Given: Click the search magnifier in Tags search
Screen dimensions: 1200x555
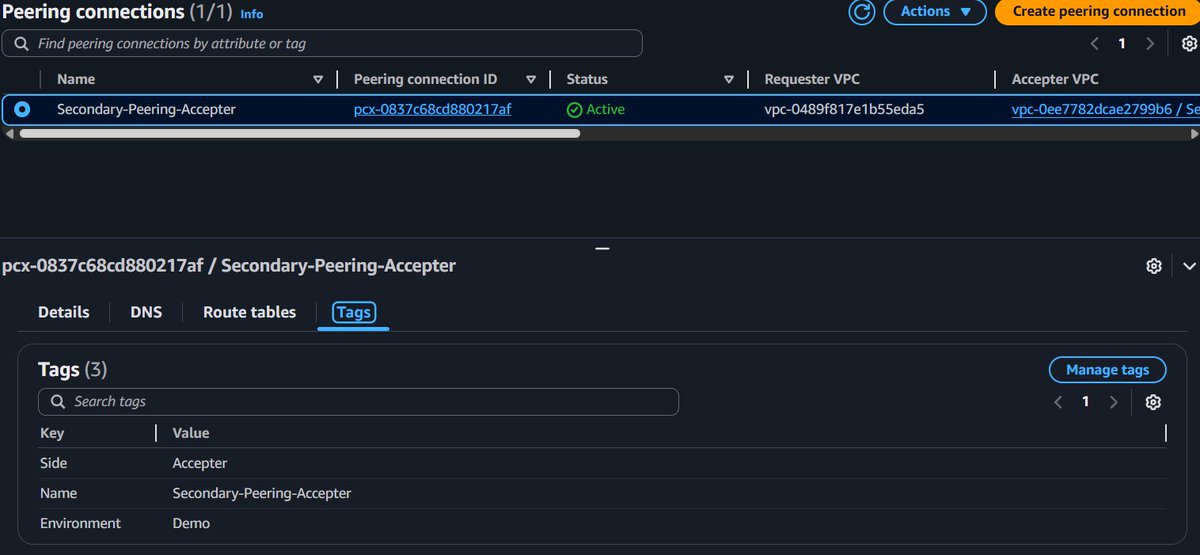Looking at the screenshot, I should 57,402.
